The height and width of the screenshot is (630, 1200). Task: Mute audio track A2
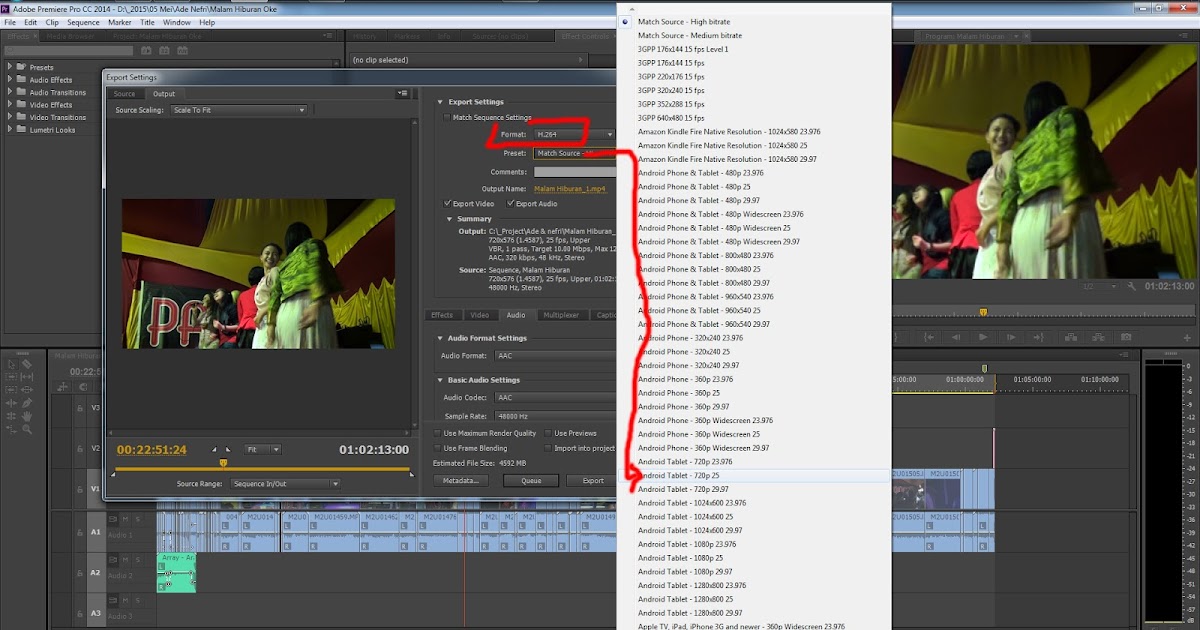[125, 559]
